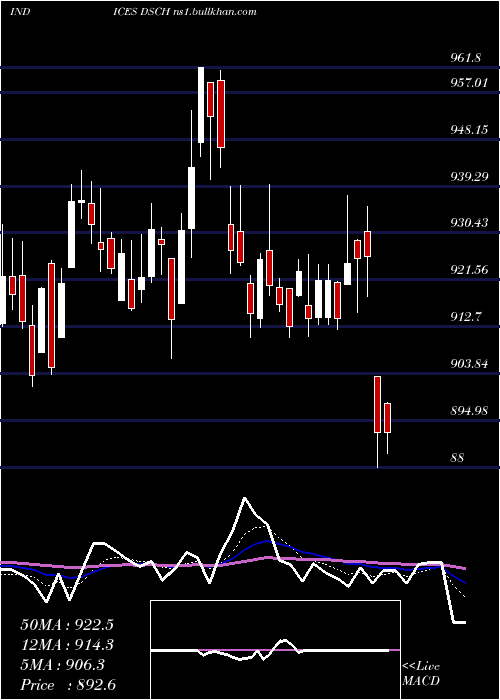Click the 921.56 price level label

point(469,270)
